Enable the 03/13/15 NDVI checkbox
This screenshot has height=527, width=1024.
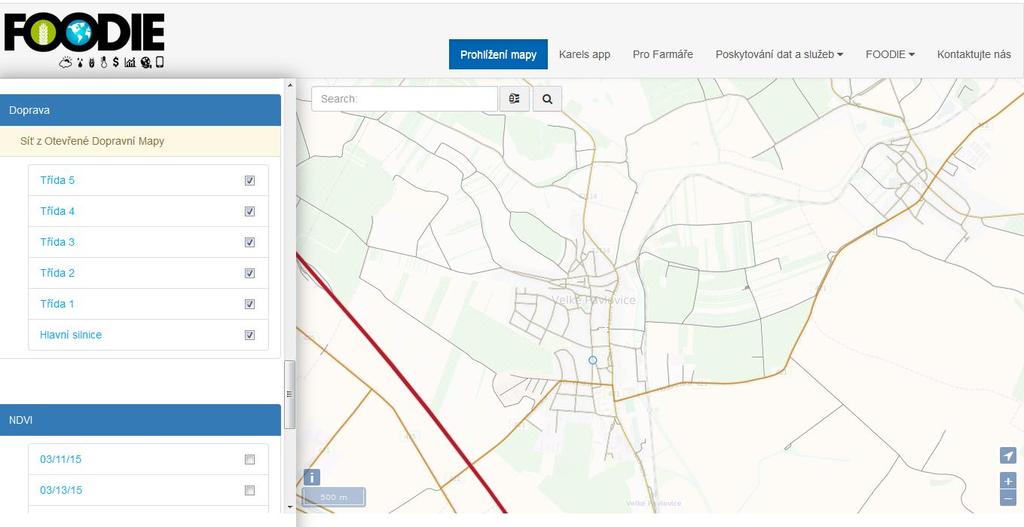pyautogui.click(x=249, y=490)
